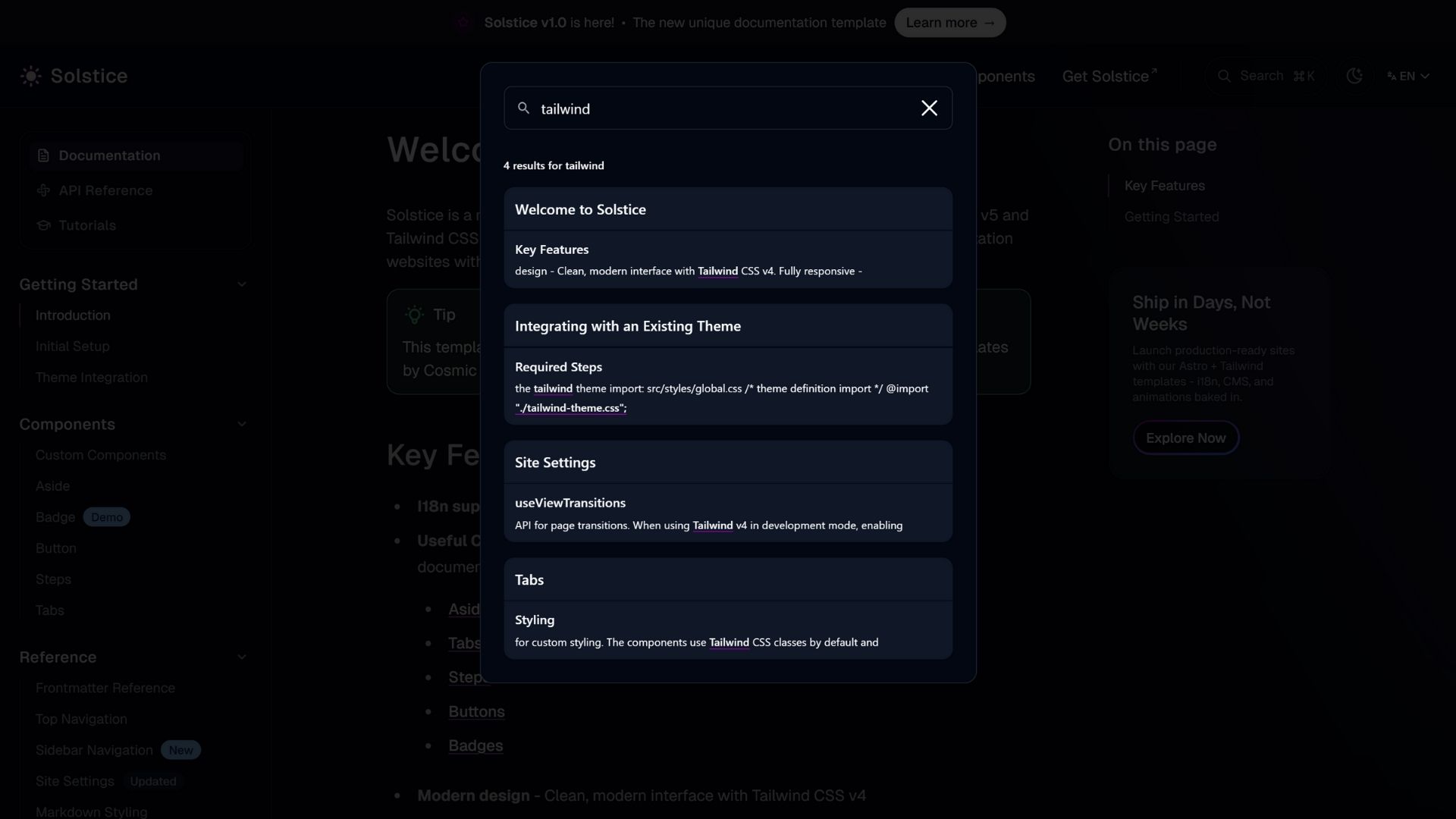Collapse the Getting Started sidebar section

(242, 284)
